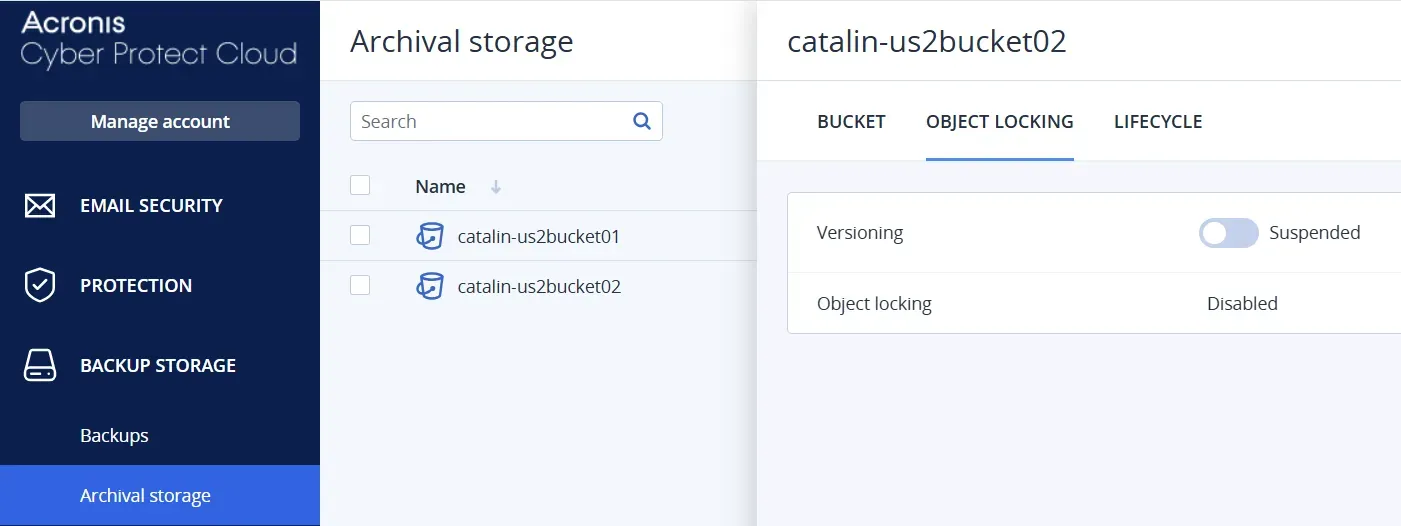
Task: Click the Email Security envelope icon
Action: (x=40, y=206)
